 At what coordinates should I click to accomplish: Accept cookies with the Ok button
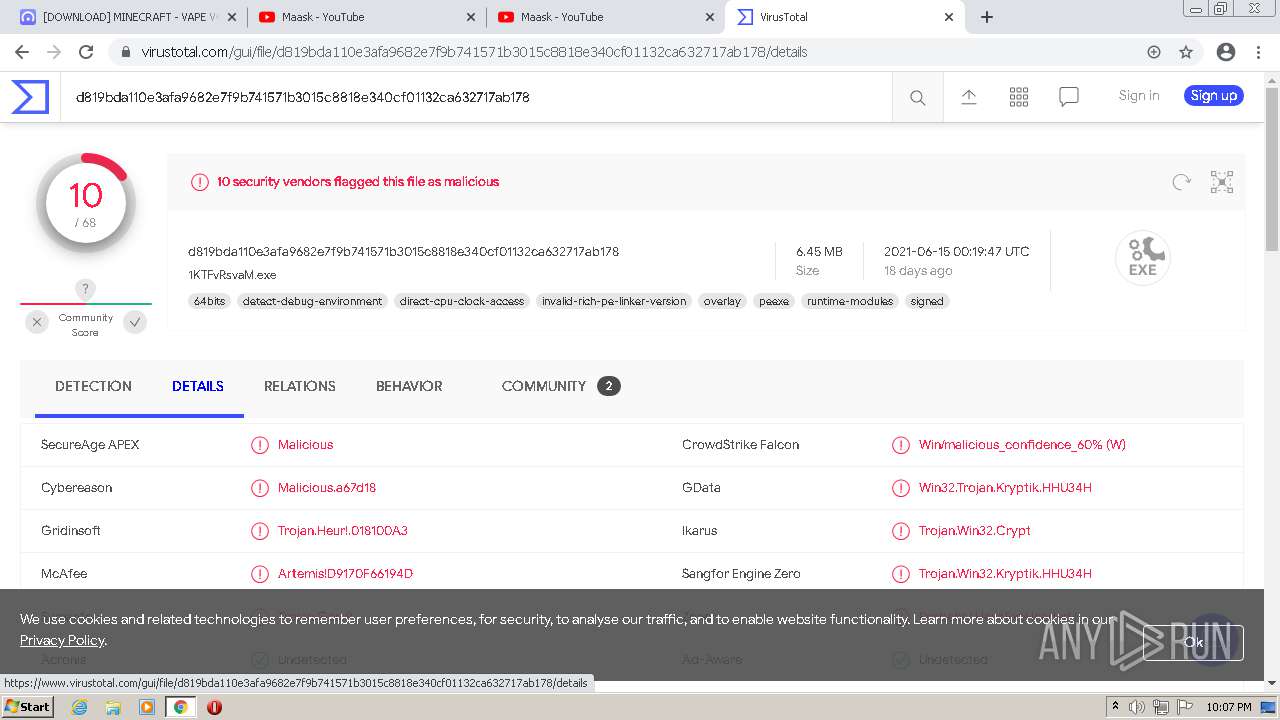coord(1193,642)
